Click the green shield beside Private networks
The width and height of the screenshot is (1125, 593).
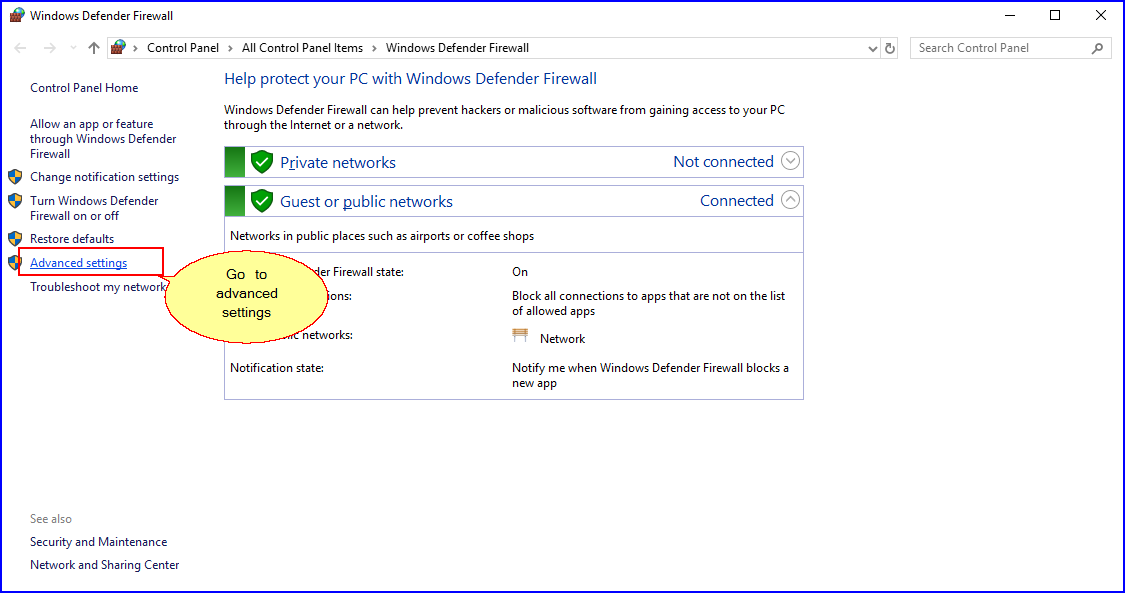pyautogui.click(x=262, y=162)
